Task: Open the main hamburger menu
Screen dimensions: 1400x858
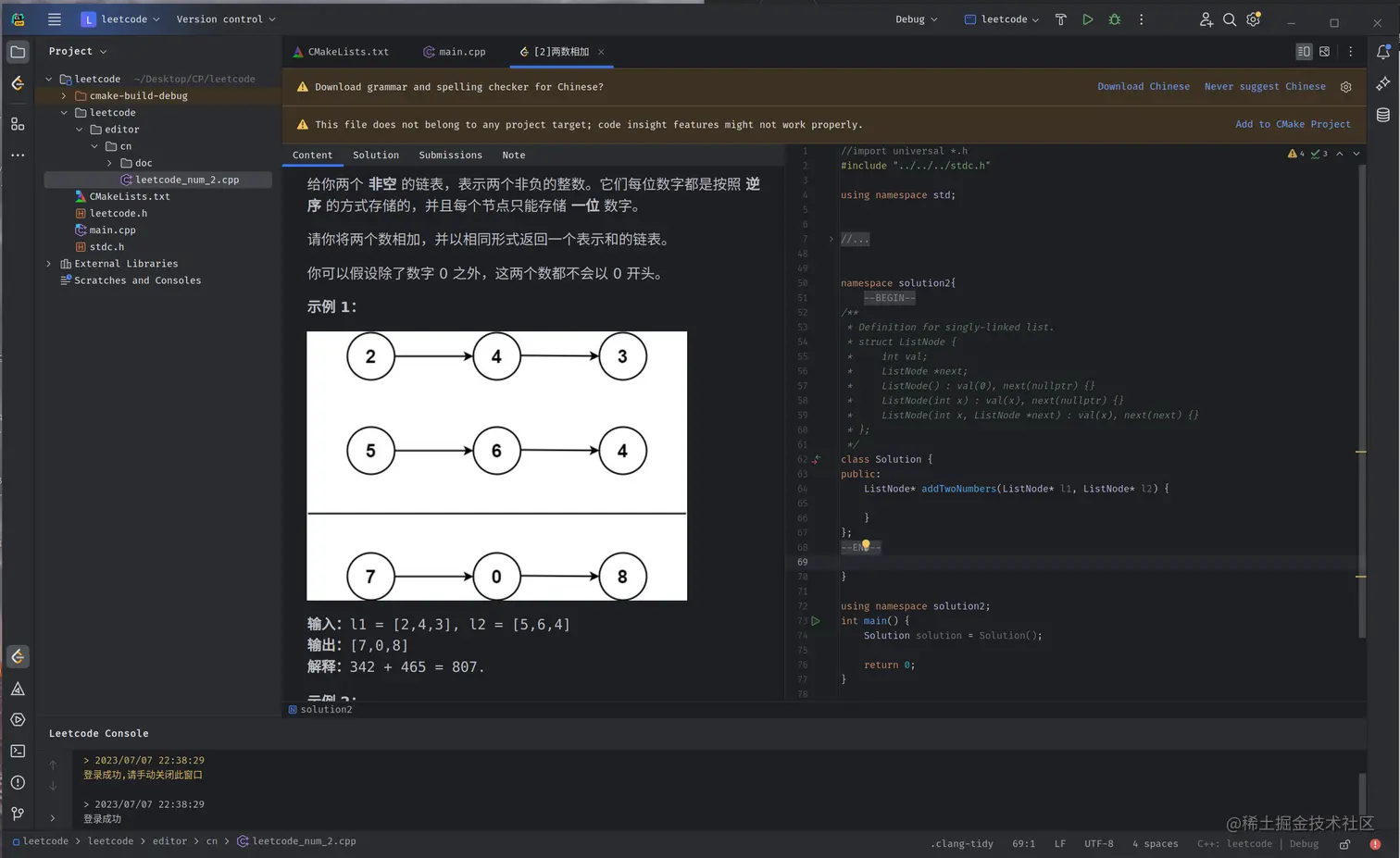Action: [x=55, y=19]
